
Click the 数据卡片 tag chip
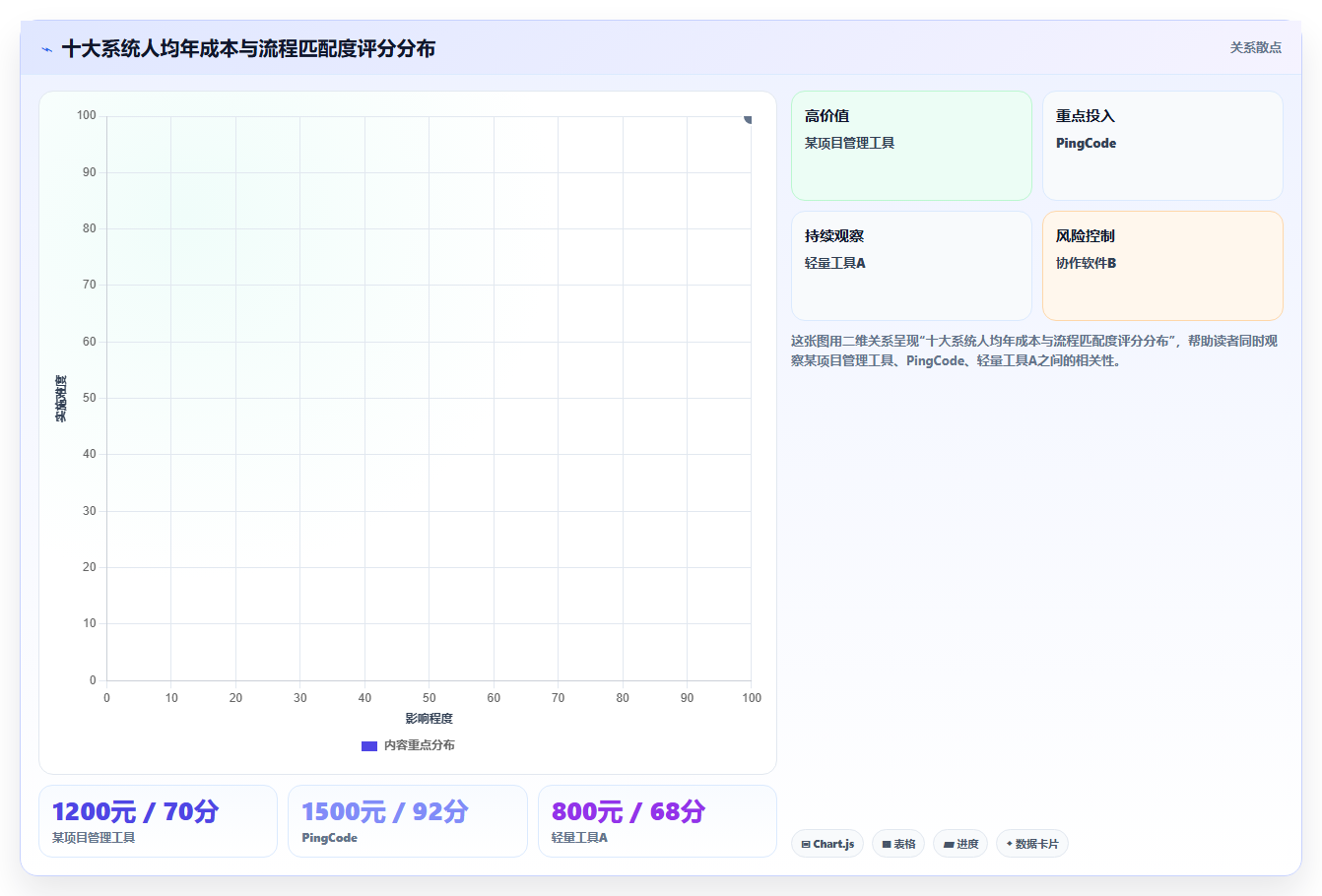coord(1032,844)
